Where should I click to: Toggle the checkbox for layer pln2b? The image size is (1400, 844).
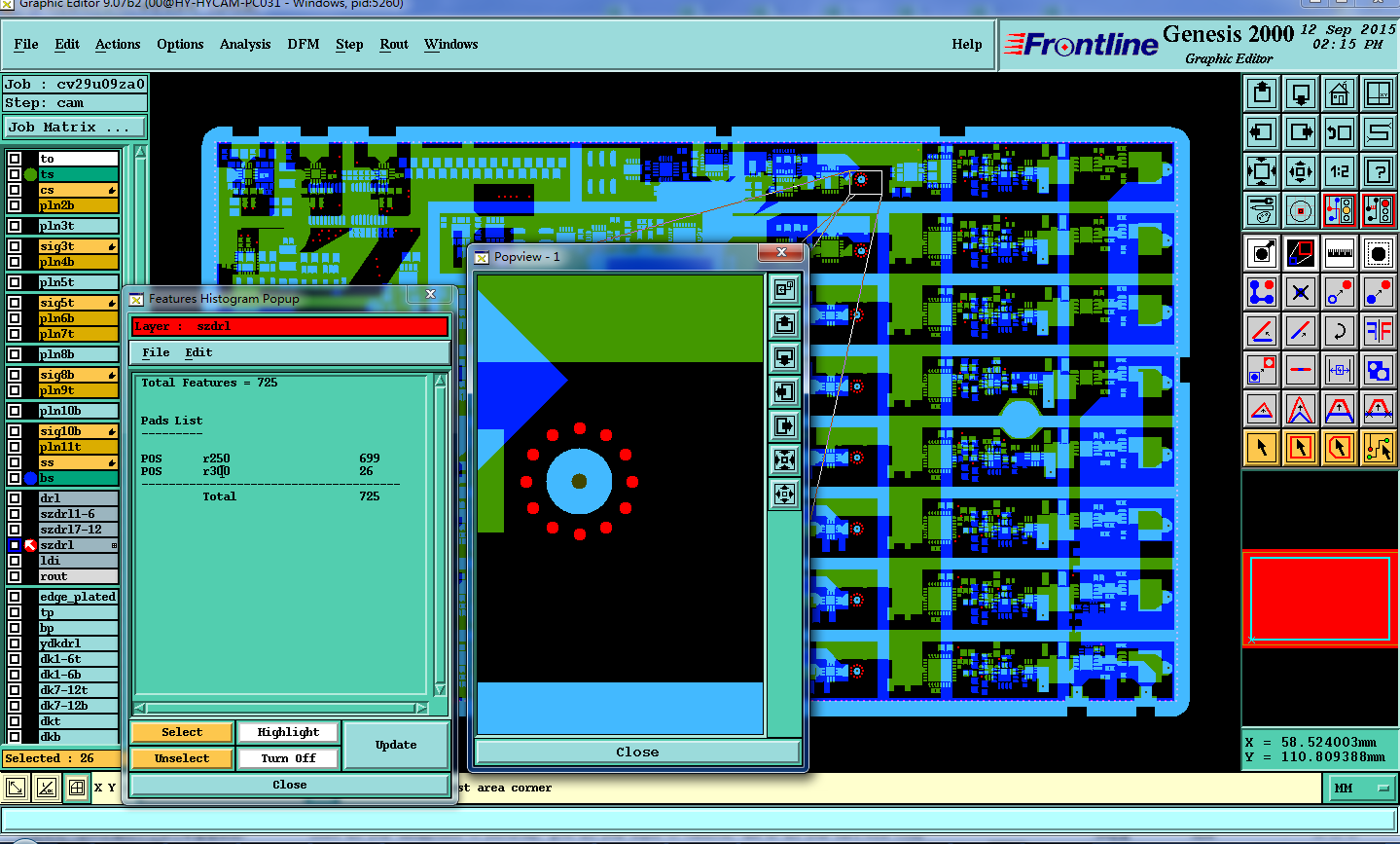point(15,205)
